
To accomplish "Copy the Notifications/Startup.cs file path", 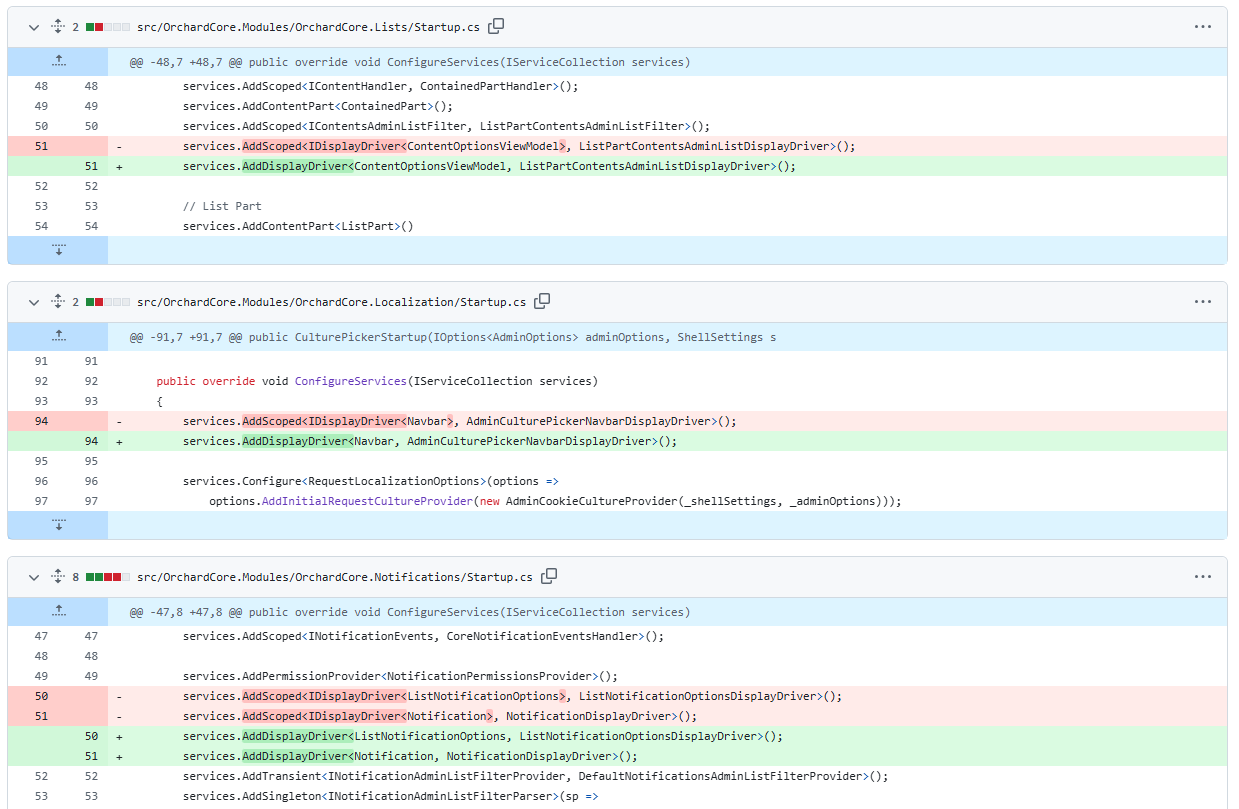I will 549,576.
